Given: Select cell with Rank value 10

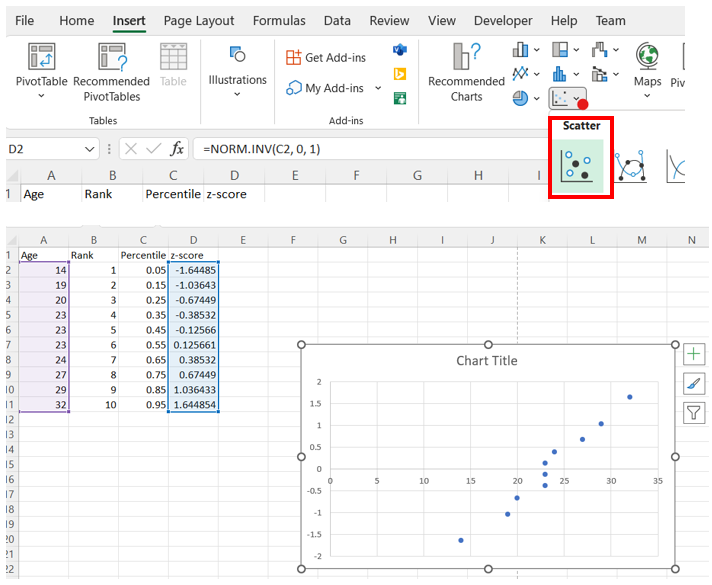Looking at the screenshot, I should 94,405.
